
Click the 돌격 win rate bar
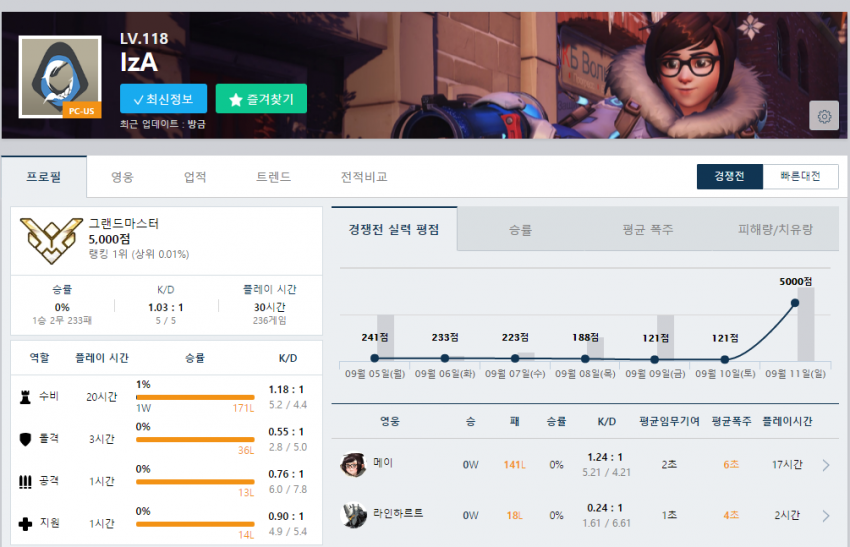click(x=195, y=440)
